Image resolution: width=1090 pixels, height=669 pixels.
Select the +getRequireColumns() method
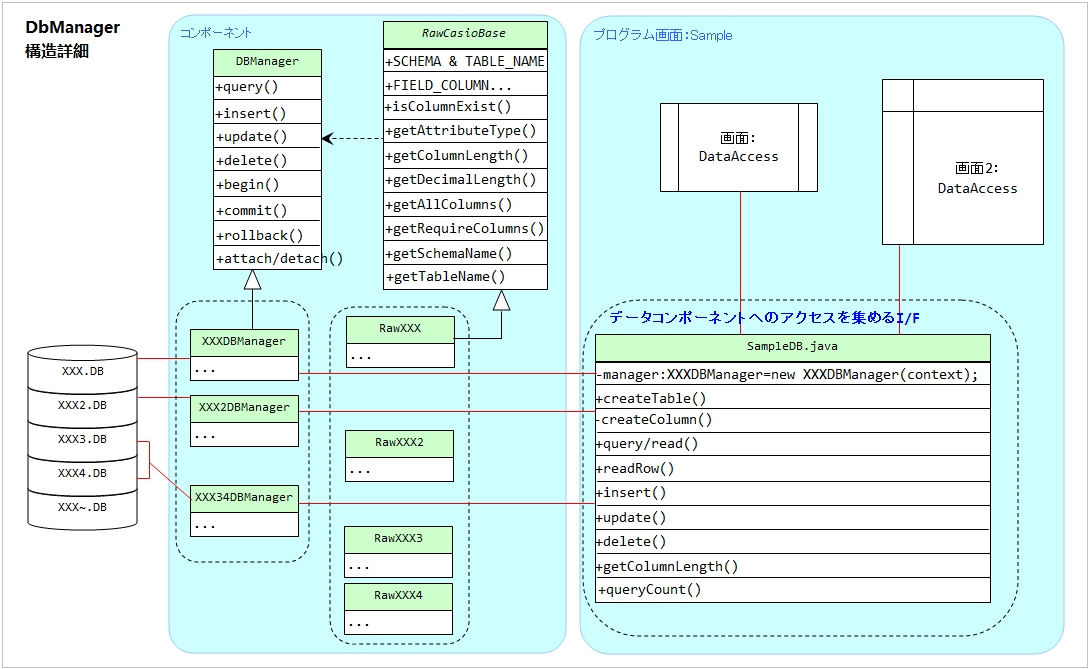click(x=465, y=228)
